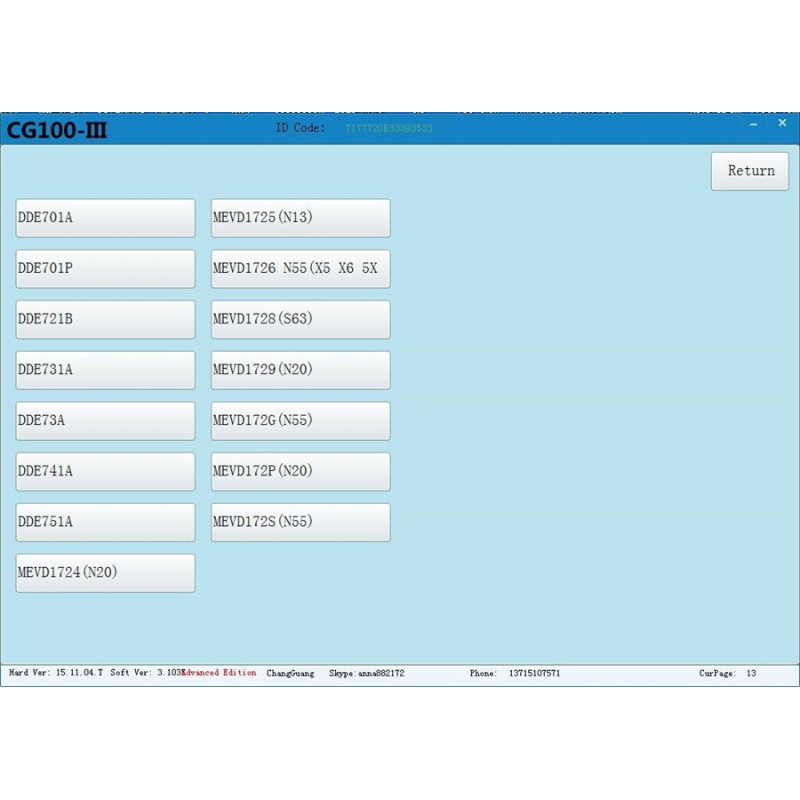Open the DDE751A entry

pyautogui.click(x=105, y=522)
